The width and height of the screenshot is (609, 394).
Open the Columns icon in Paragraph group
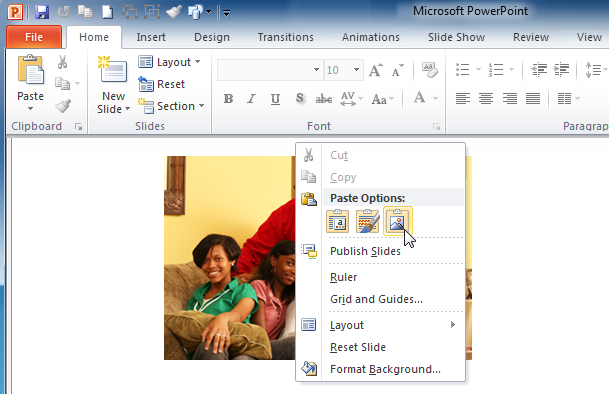pos(564,98)
